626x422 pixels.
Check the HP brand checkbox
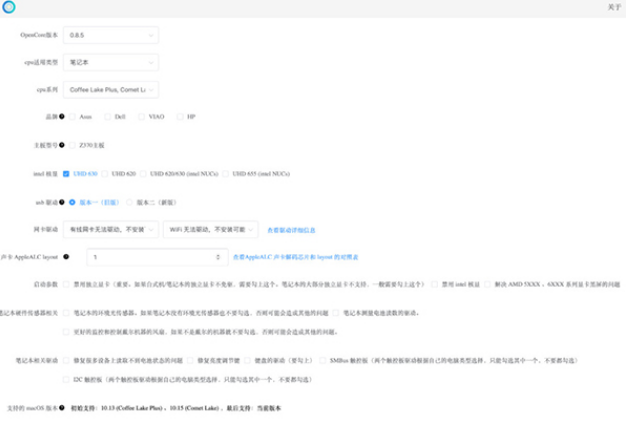coord(180,117)
